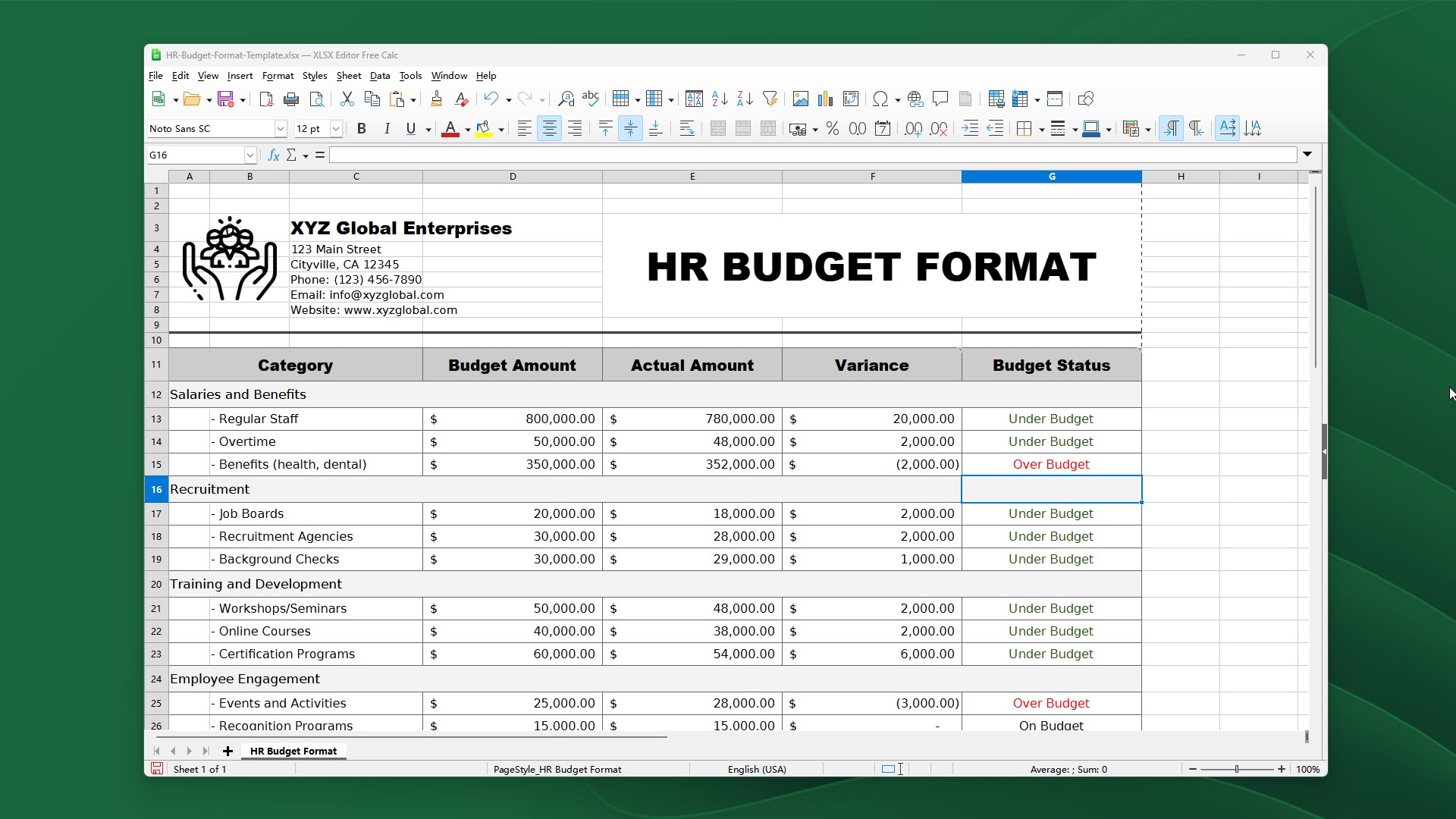Click the Undo button
Screen dimensions: 1456x819
(x=491, y=99)
